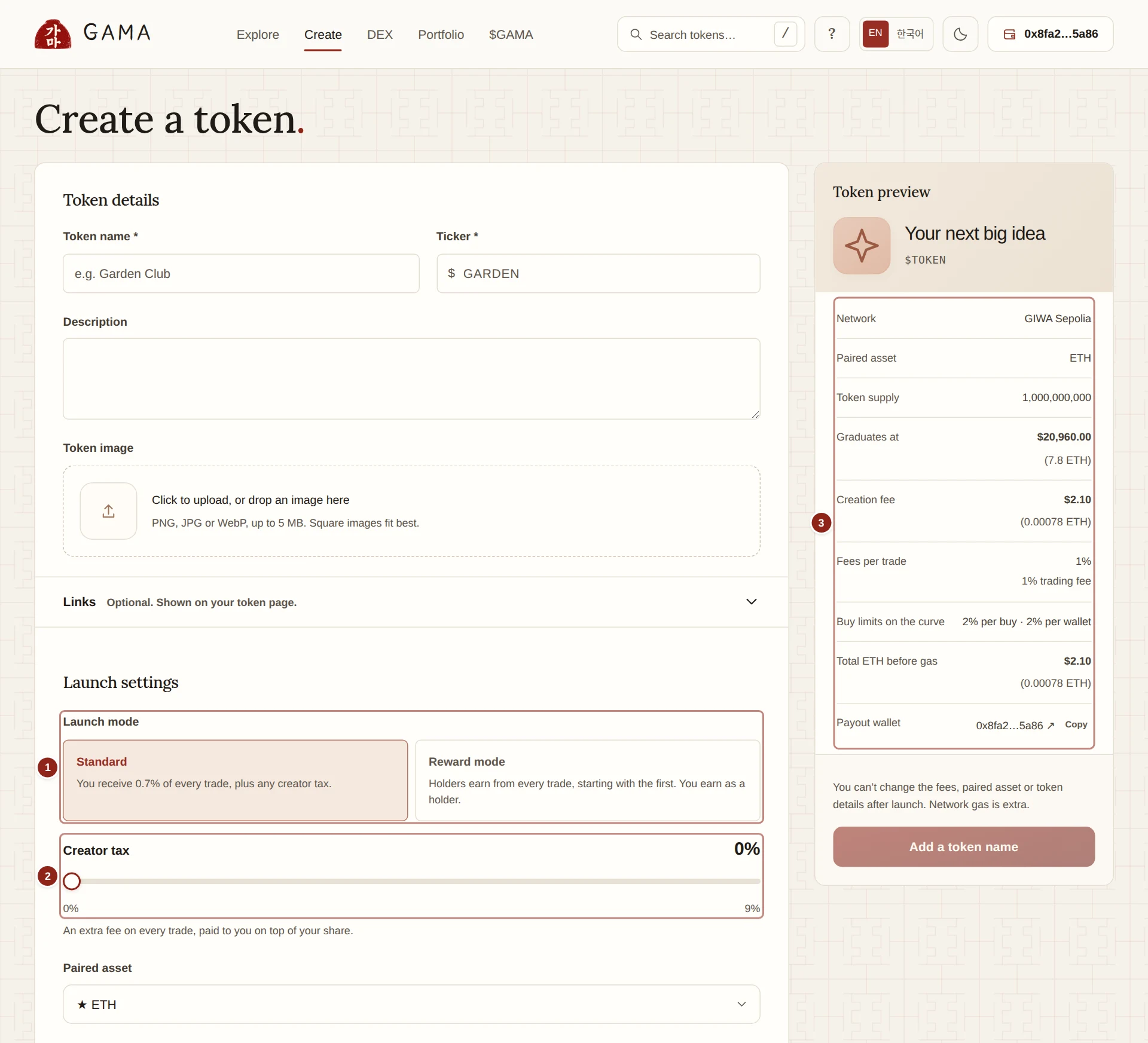Screen dimensions: 1148x1043
Task: Select Reward mode option
Action: [x=588, y=780]
